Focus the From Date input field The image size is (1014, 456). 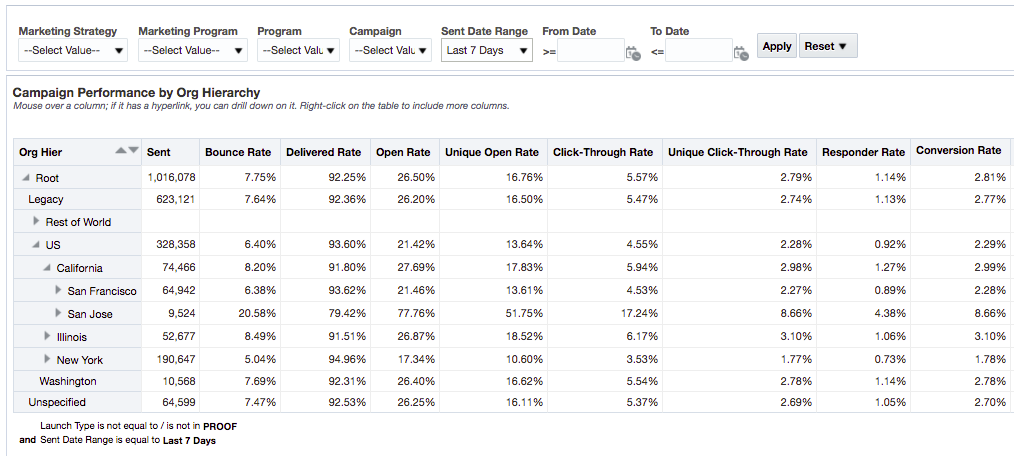click(590, 51)
